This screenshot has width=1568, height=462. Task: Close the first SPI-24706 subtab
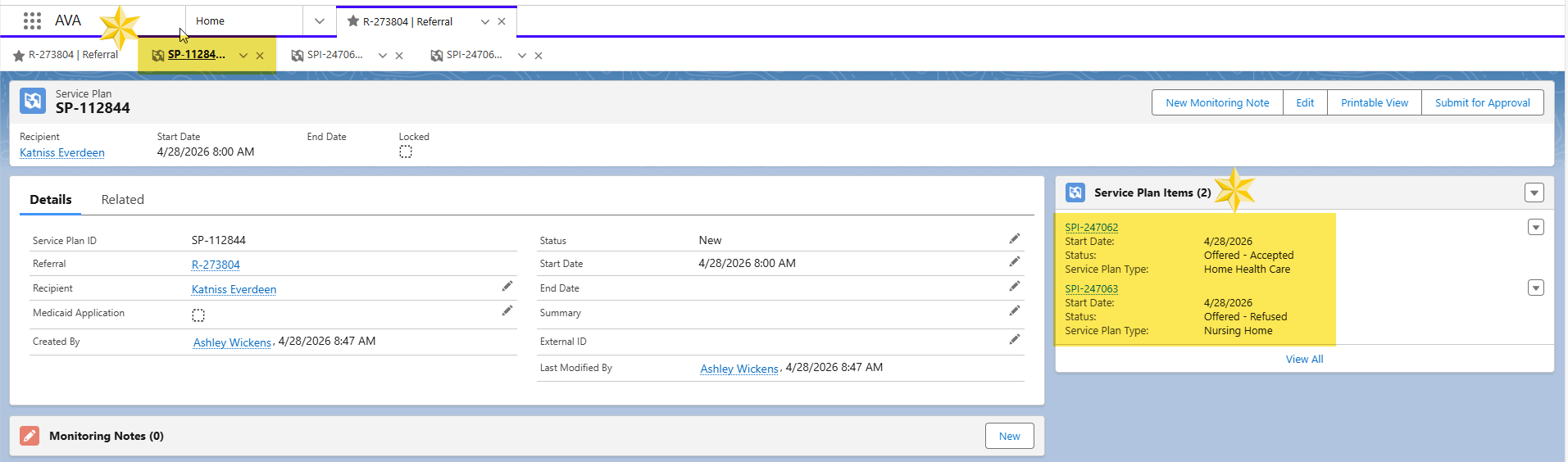coord(399,56)
